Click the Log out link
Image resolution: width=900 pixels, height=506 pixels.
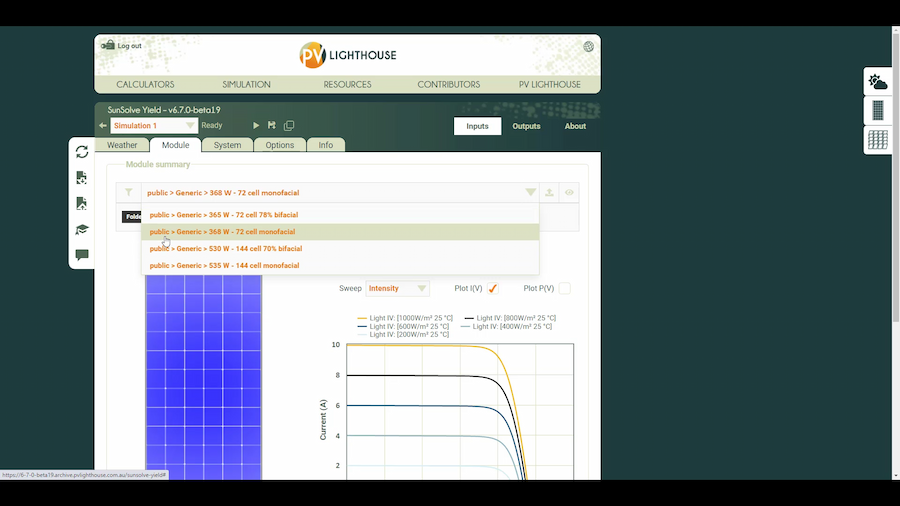pos(121,45)
